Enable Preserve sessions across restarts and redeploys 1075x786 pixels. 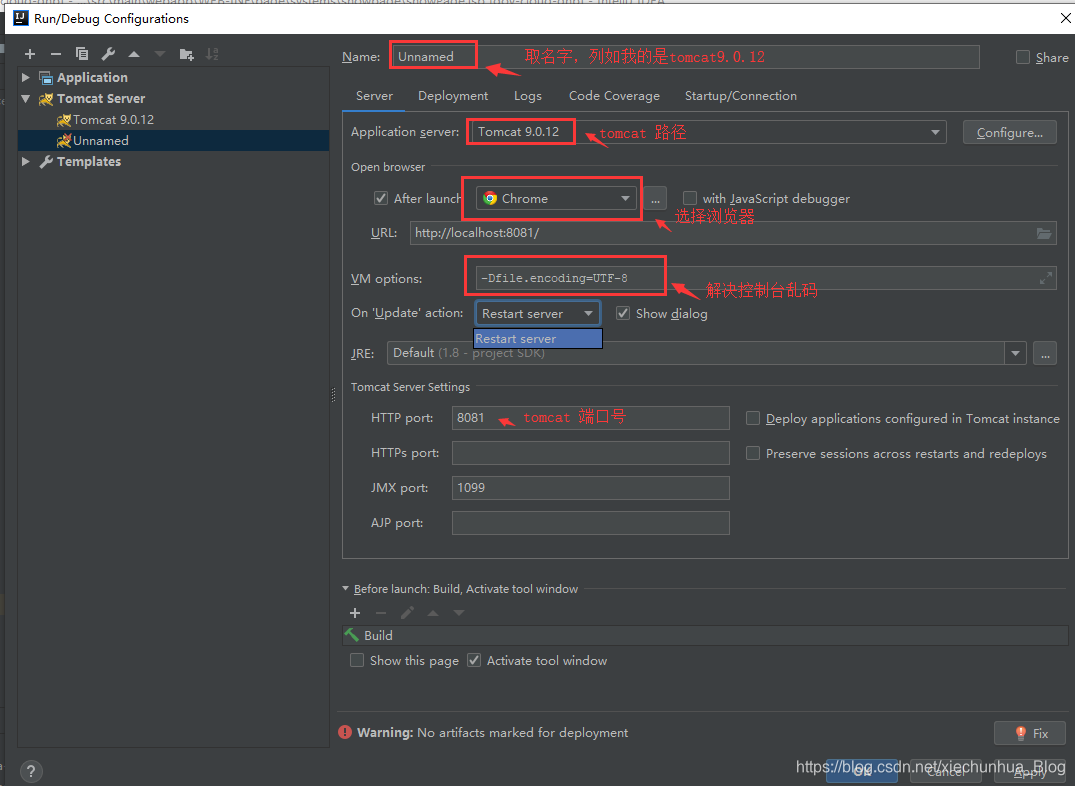click(x=753, y=453)
